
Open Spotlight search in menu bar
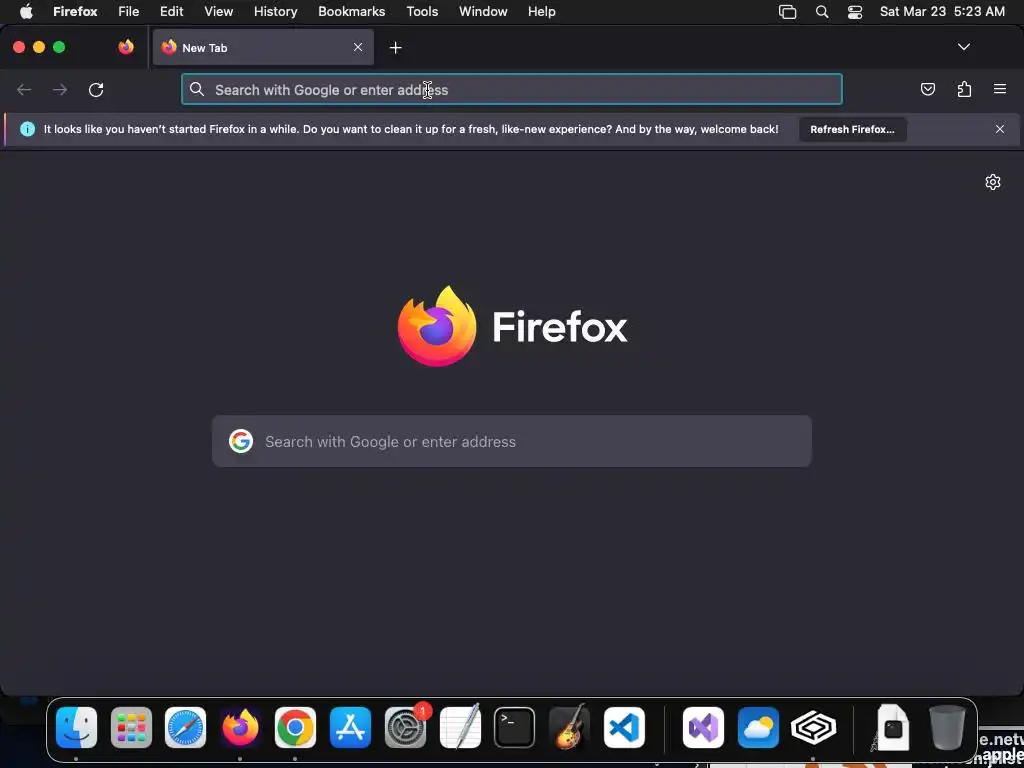click(x=822, y=12)
